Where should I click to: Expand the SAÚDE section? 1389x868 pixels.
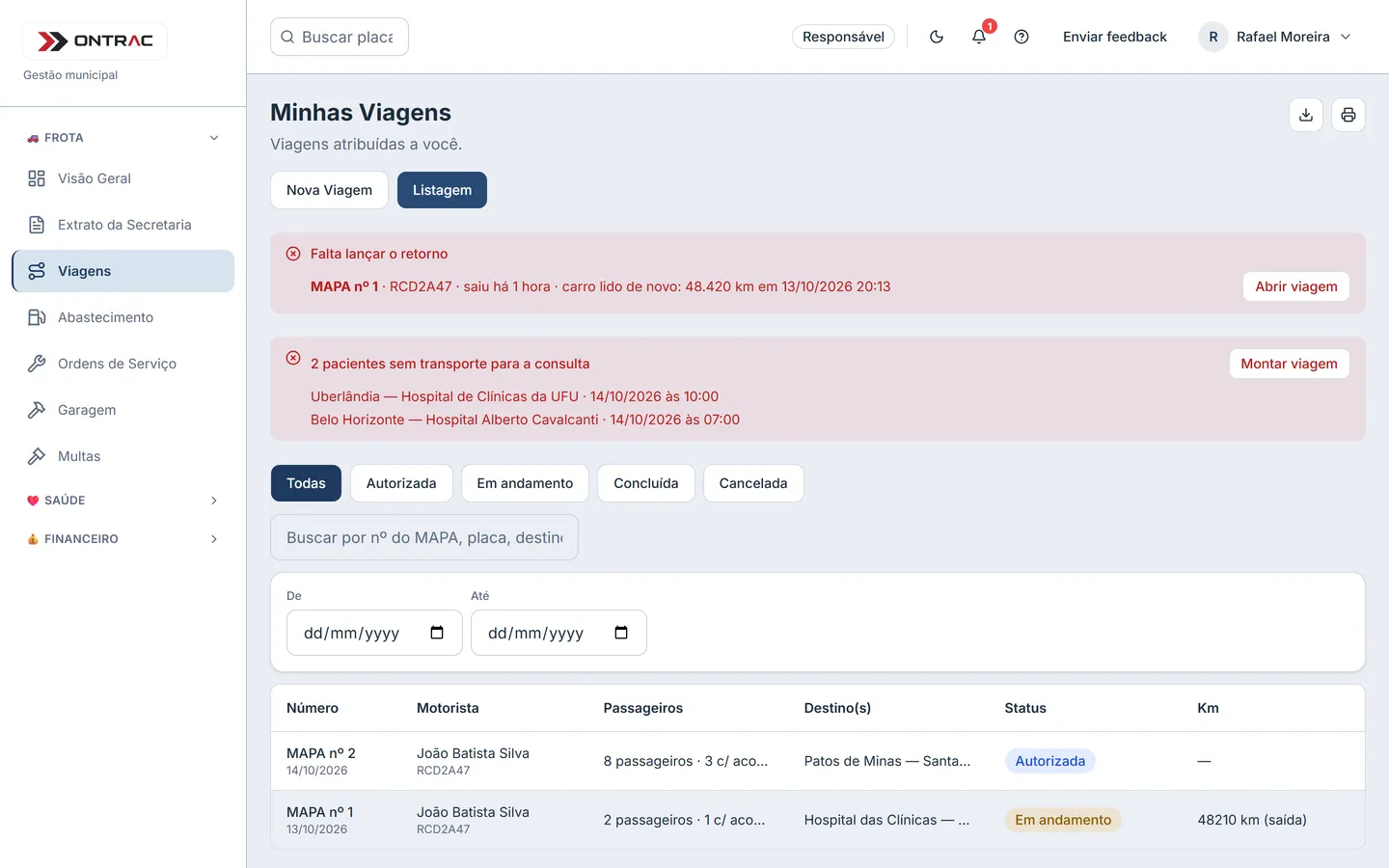coord(123,501)
